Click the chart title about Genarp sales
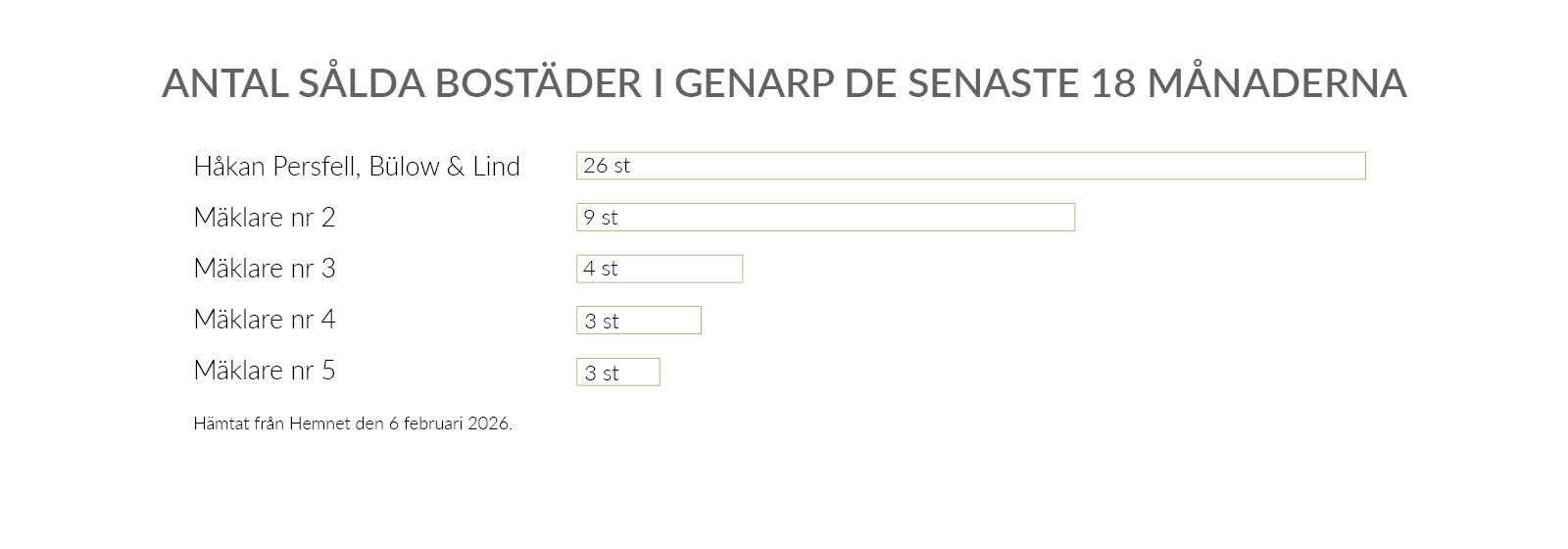Image resolution: width=1568 pixels, height=549 pixels. click(784, 83)
